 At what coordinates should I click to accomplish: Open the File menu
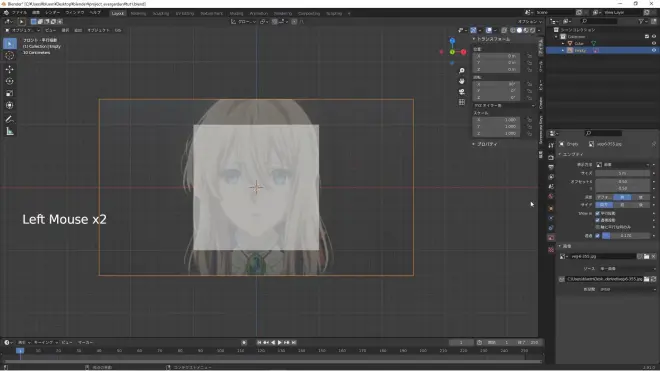point(19,13)
